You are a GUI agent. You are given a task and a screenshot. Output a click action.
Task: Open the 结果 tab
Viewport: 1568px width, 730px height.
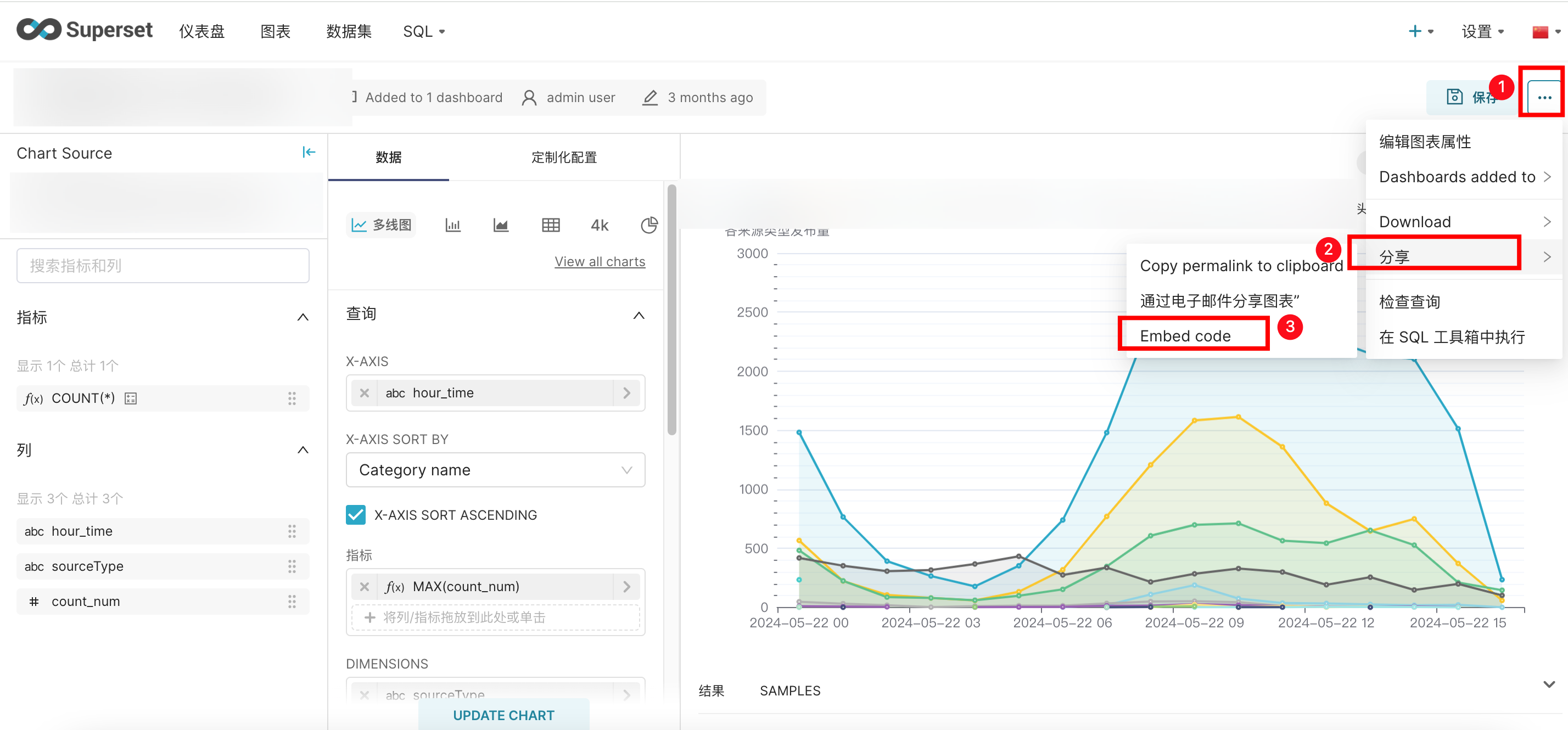click(712, 690)
